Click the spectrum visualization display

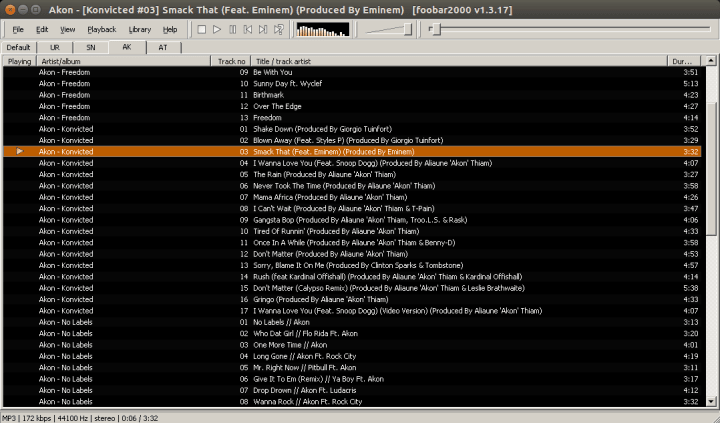[x=322, y=29]
